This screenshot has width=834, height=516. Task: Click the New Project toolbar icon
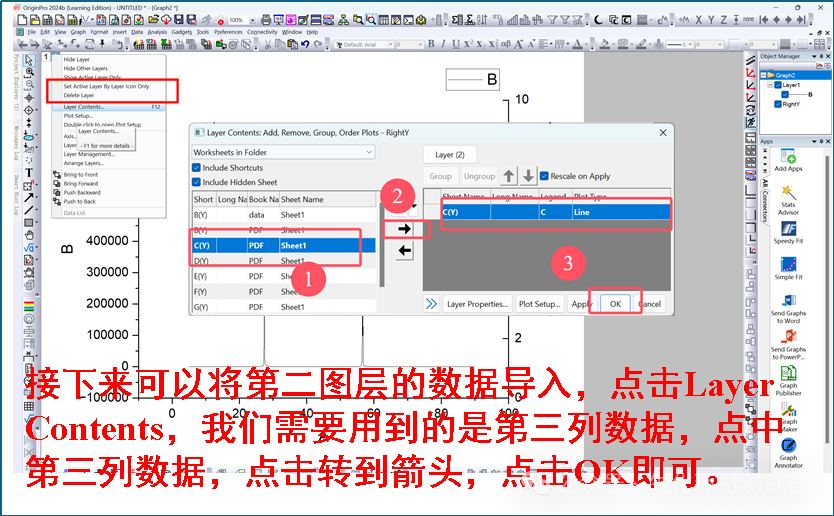22,20
